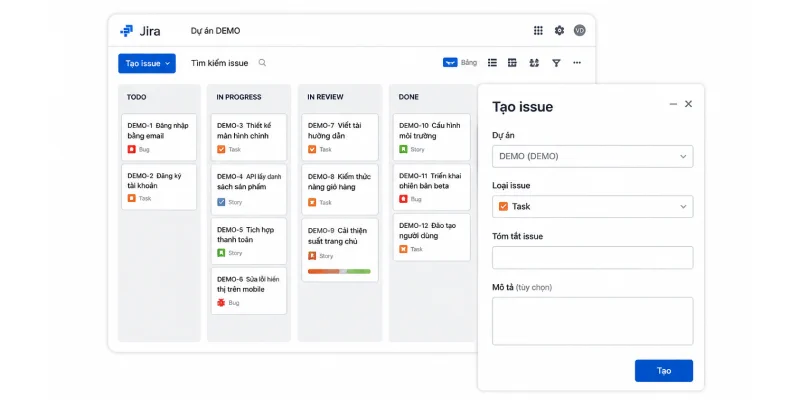The image size is (800, 400).
Task: Click the IN REVIEW column header
Action: tap(326, 97)
